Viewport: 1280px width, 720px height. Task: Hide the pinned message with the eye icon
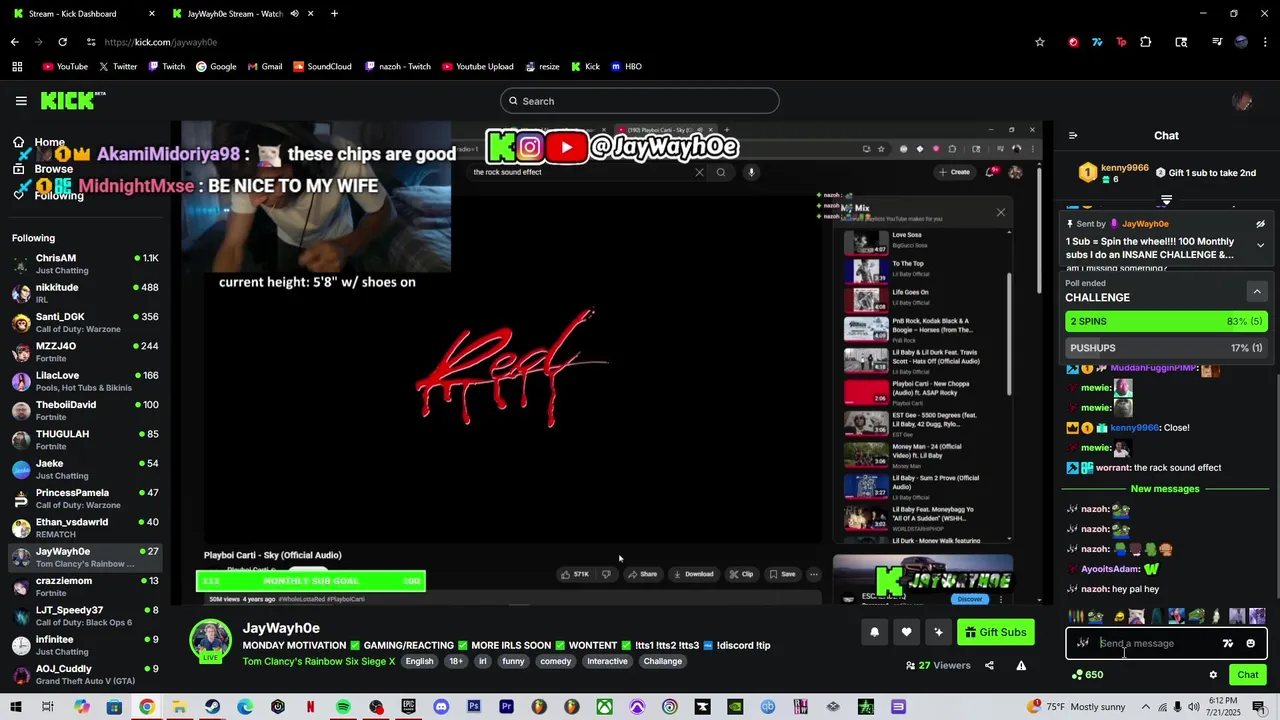[1260, 224]
